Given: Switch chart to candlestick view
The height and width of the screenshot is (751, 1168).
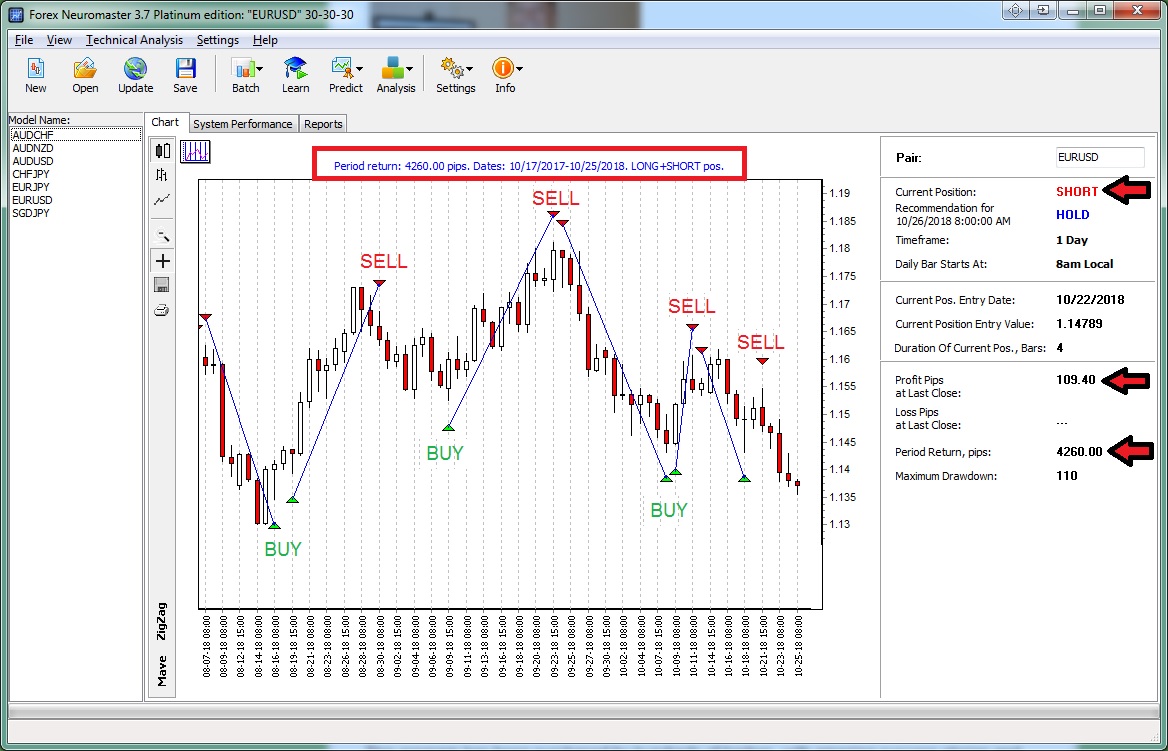Looking at the screenshot, I should pos(162,150).
